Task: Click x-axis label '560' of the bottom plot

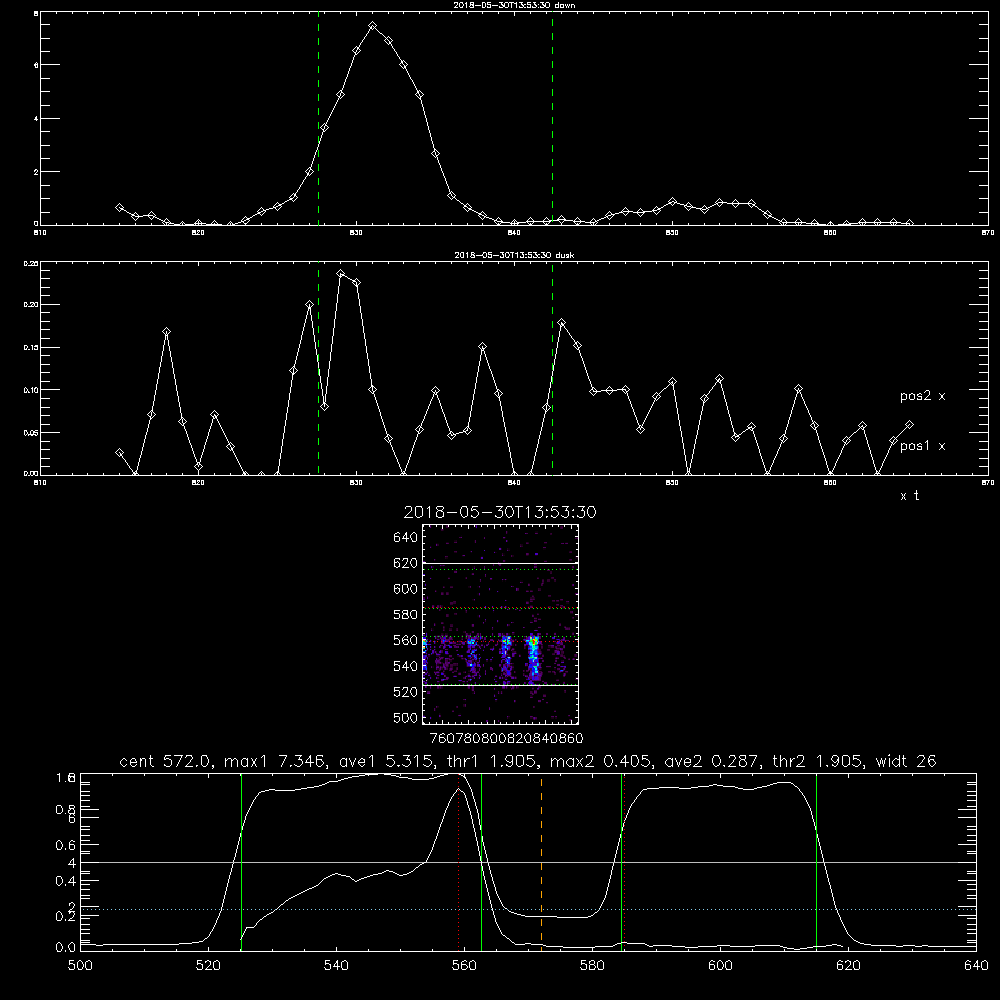Action: point(464,966)
